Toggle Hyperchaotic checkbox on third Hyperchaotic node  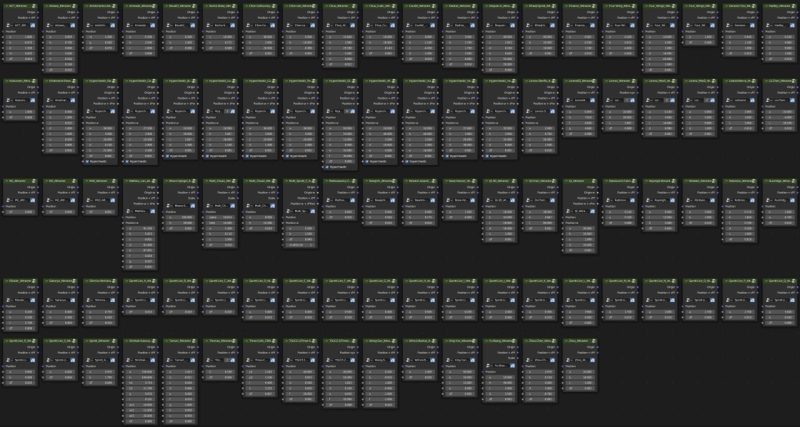coord(167,156)
